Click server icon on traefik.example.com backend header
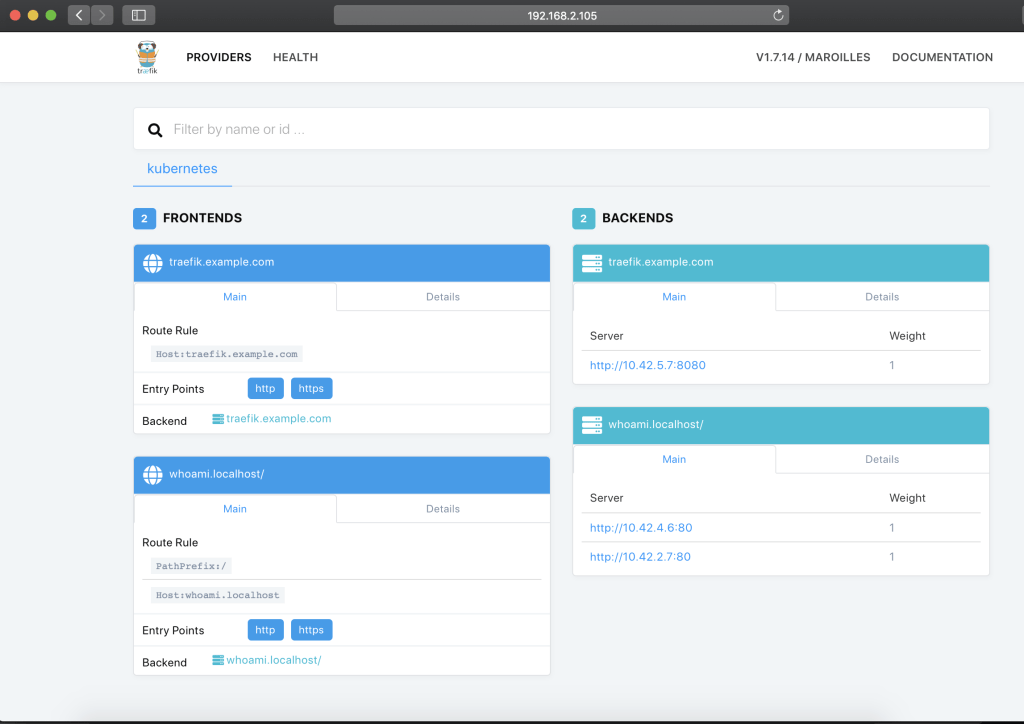This screenshot has height=724, width=1024. click(x=592, y=263)
